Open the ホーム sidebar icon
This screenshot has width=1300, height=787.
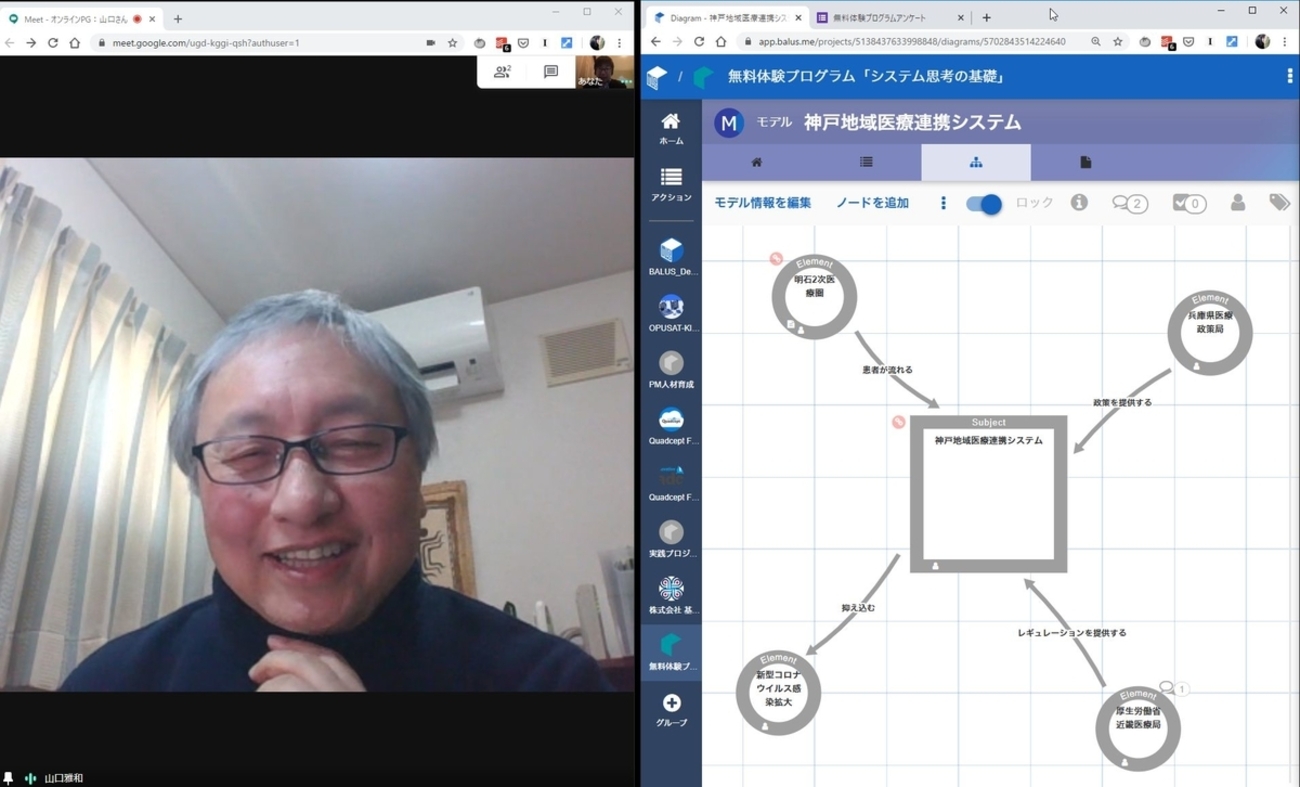coord(671,128)
